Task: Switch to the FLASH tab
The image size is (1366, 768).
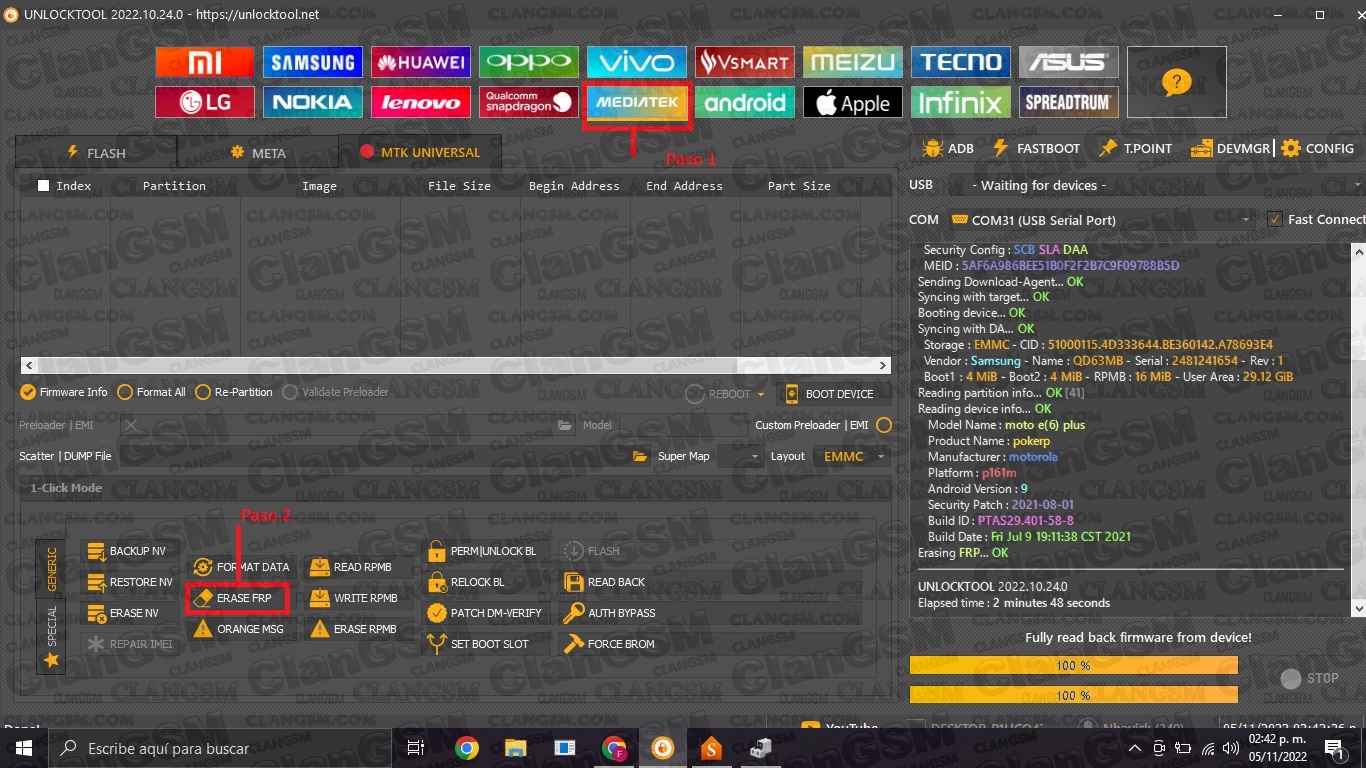Action: pos(96,153)
